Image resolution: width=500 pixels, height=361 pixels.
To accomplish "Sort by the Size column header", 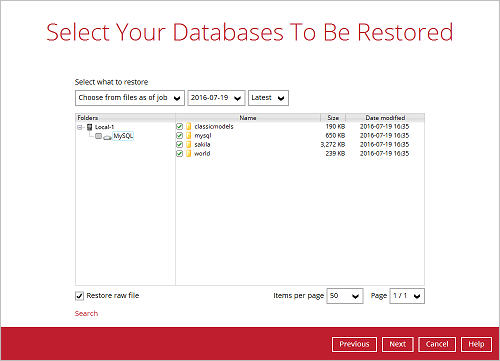I will [x=333, y=118].
